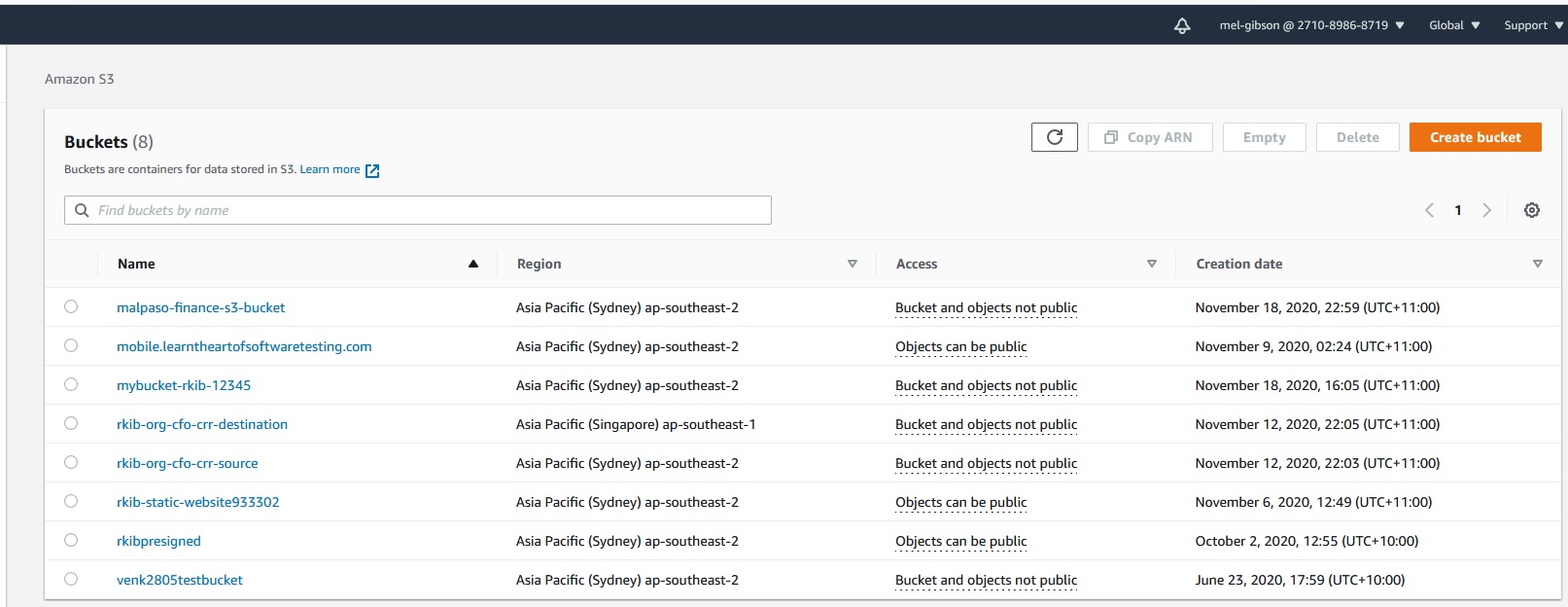Open the Global region dropdown
Viewport: 1568px width, 607px height.
tap(1453, 25)
